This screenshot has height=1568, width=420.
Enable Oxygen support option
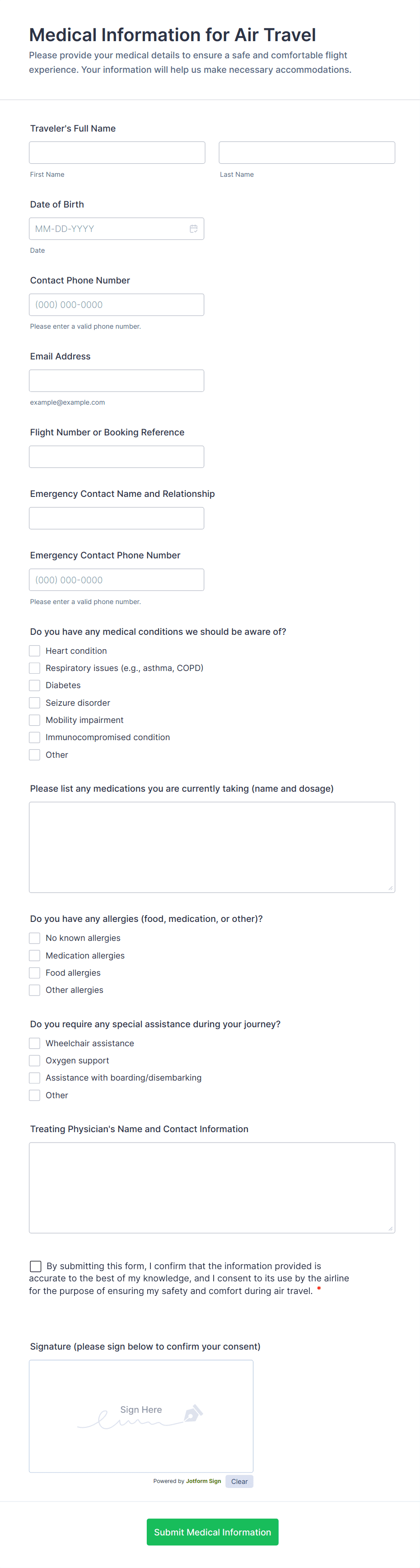(35, 1060)
